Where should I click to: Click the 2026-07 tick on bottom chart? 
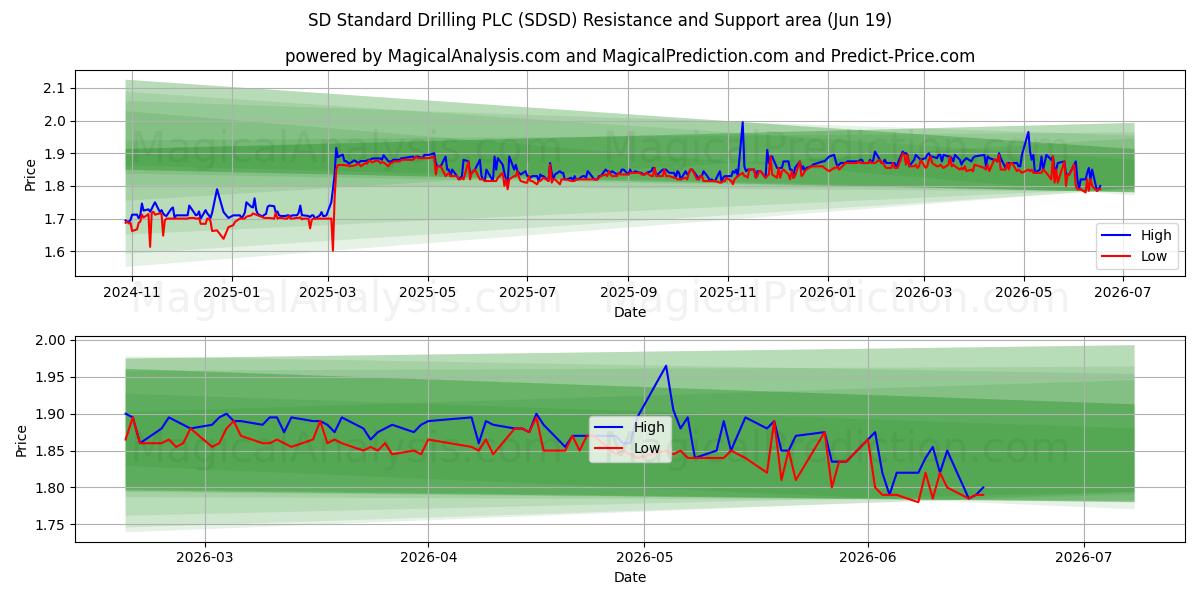tap(1084, 558)
